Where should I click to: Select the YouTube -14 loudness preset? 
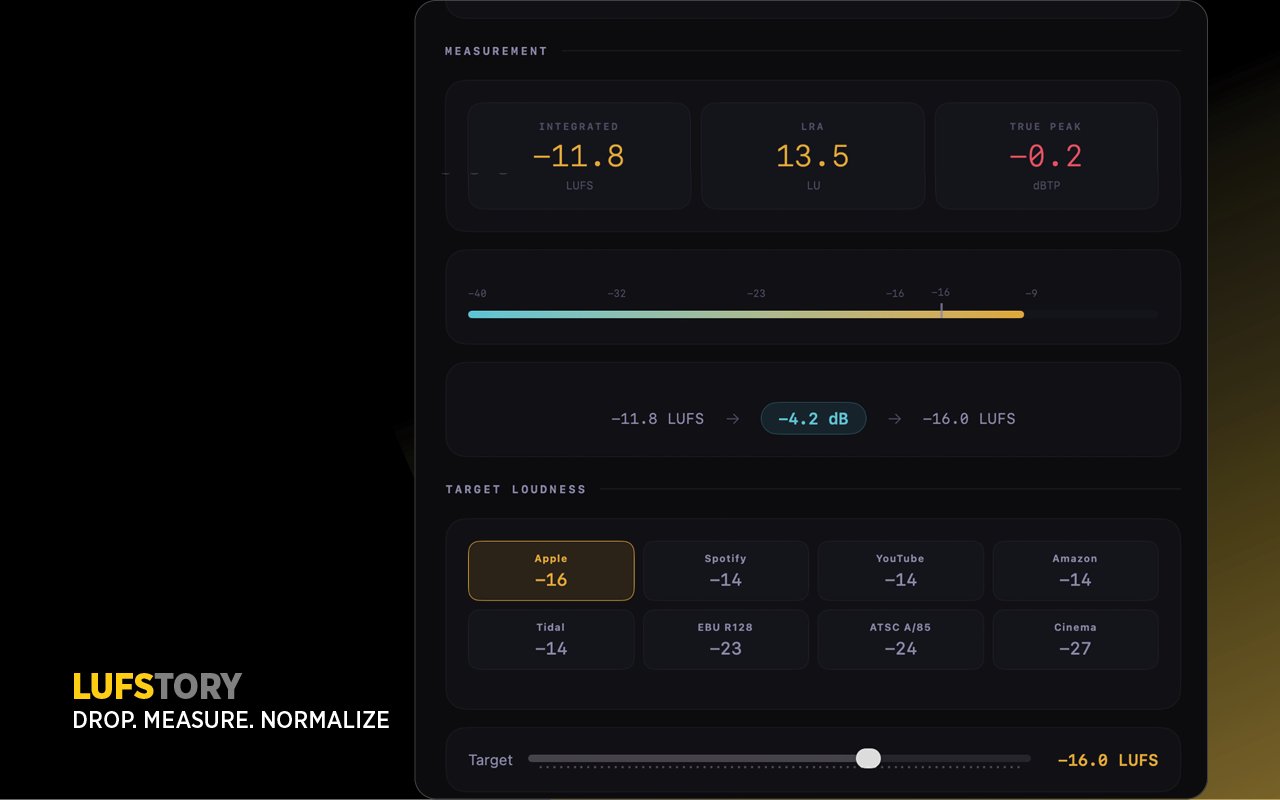point(899,570)
